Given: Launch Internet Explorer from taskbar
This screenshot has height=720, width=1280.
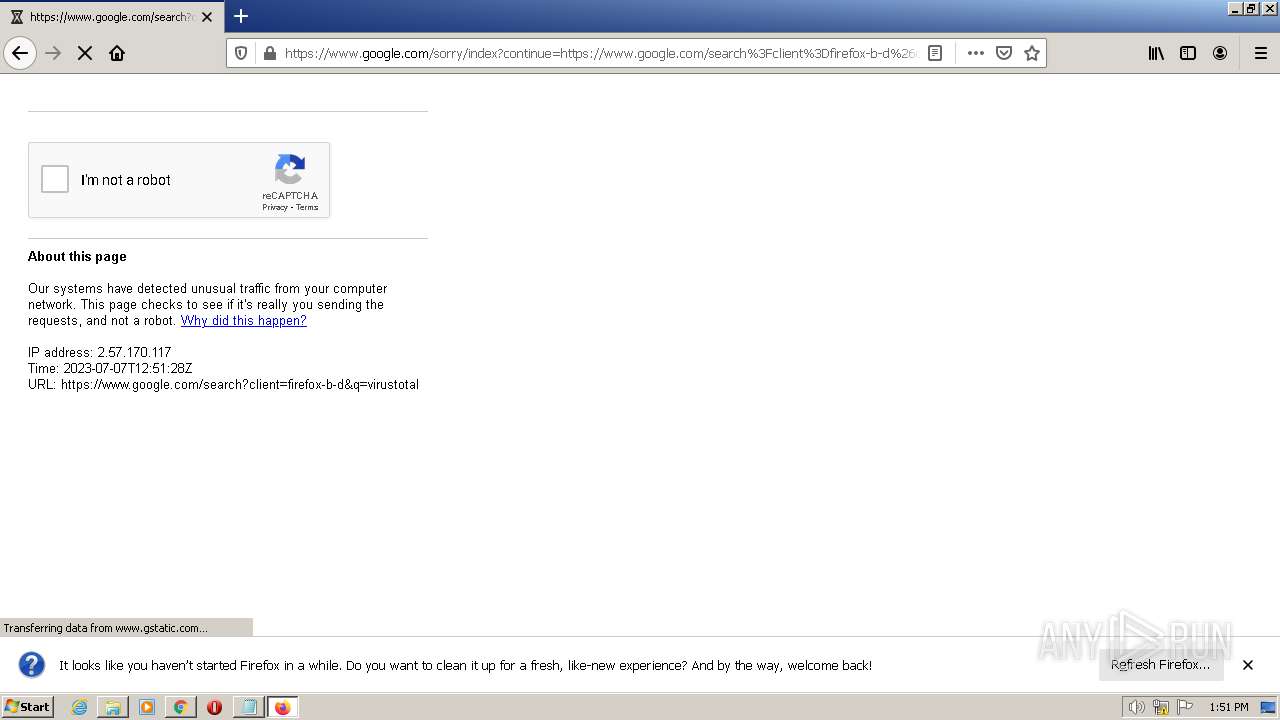Looking at the screenshot, I should click(80, 707).
